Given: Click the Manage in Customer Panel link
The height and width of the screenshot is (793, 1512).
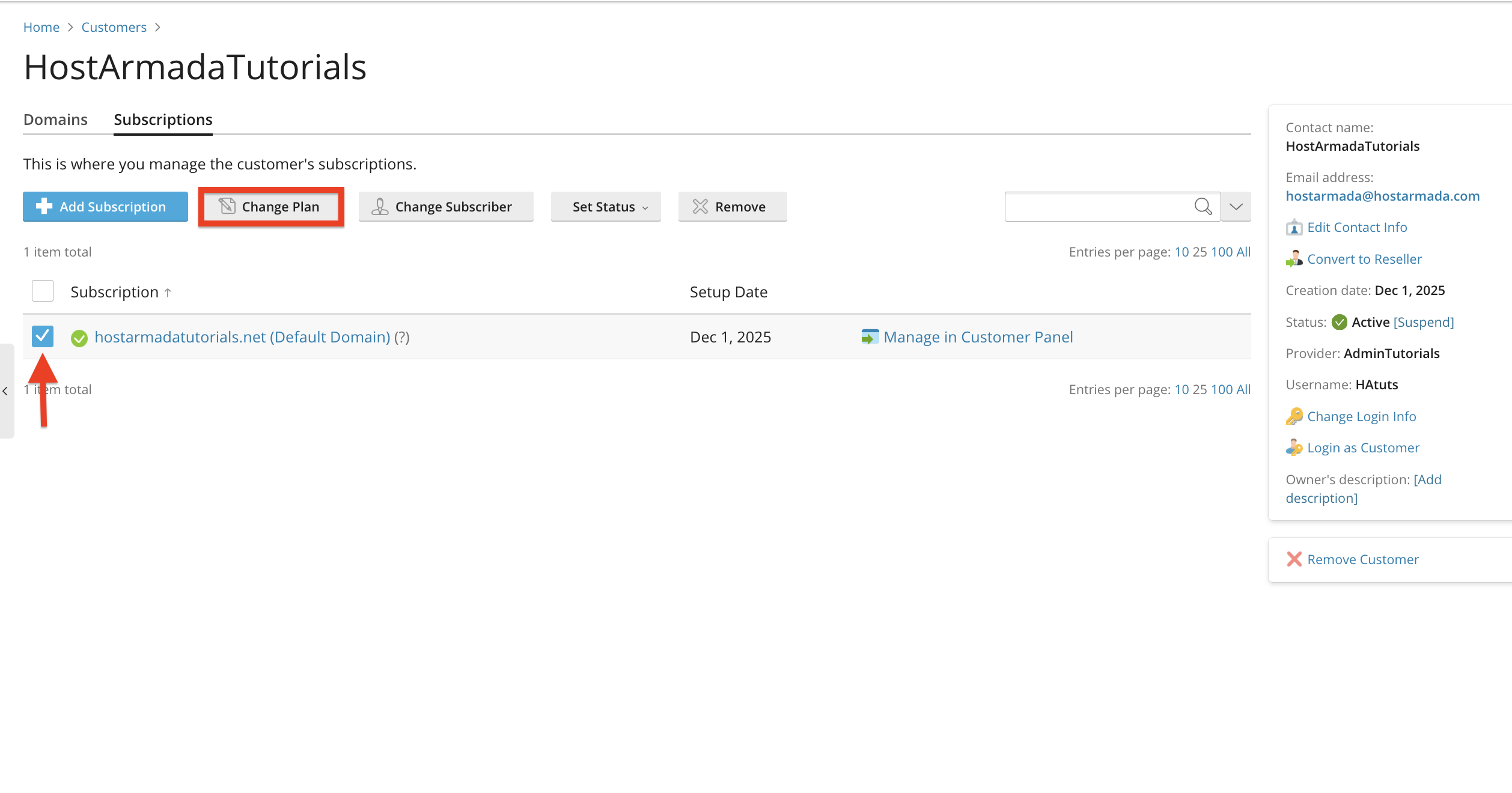Looking at the screenshot, I should [978, 337].
